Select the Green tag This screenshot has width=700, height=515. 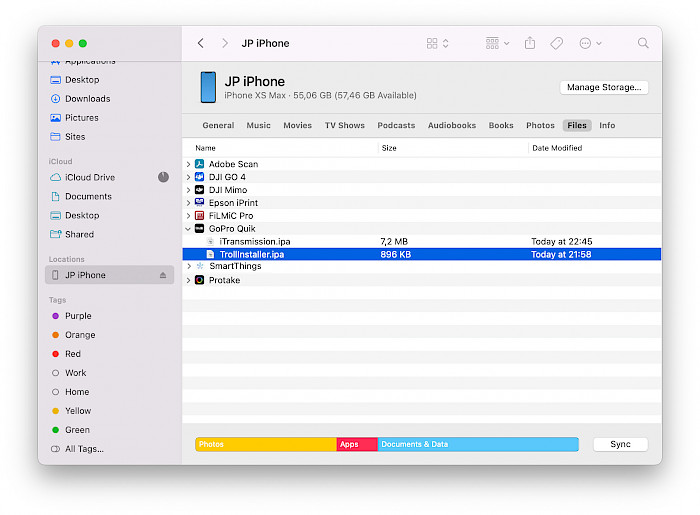[x=71, y=430]
